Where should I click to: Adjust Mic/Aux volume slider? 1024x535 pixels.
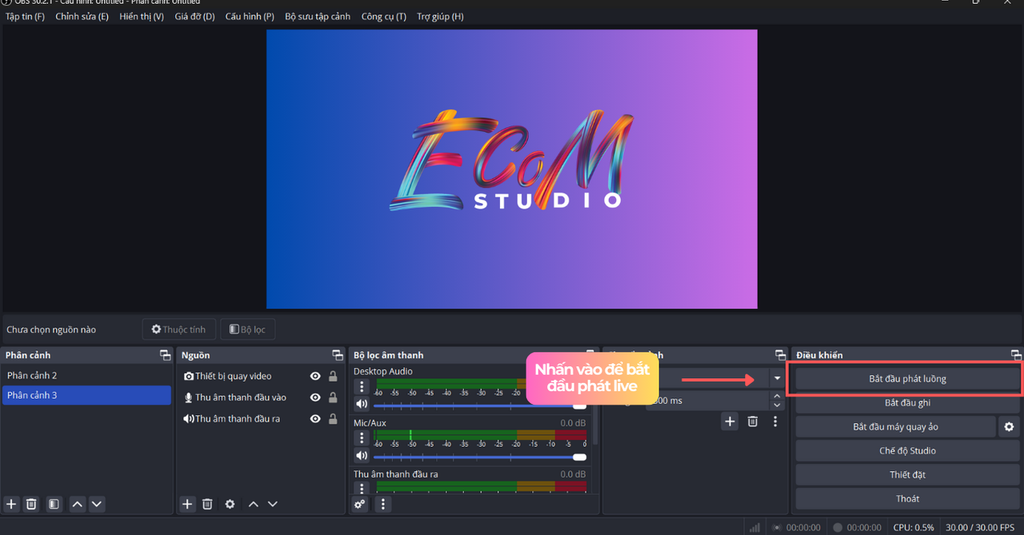tap(479, 457)
